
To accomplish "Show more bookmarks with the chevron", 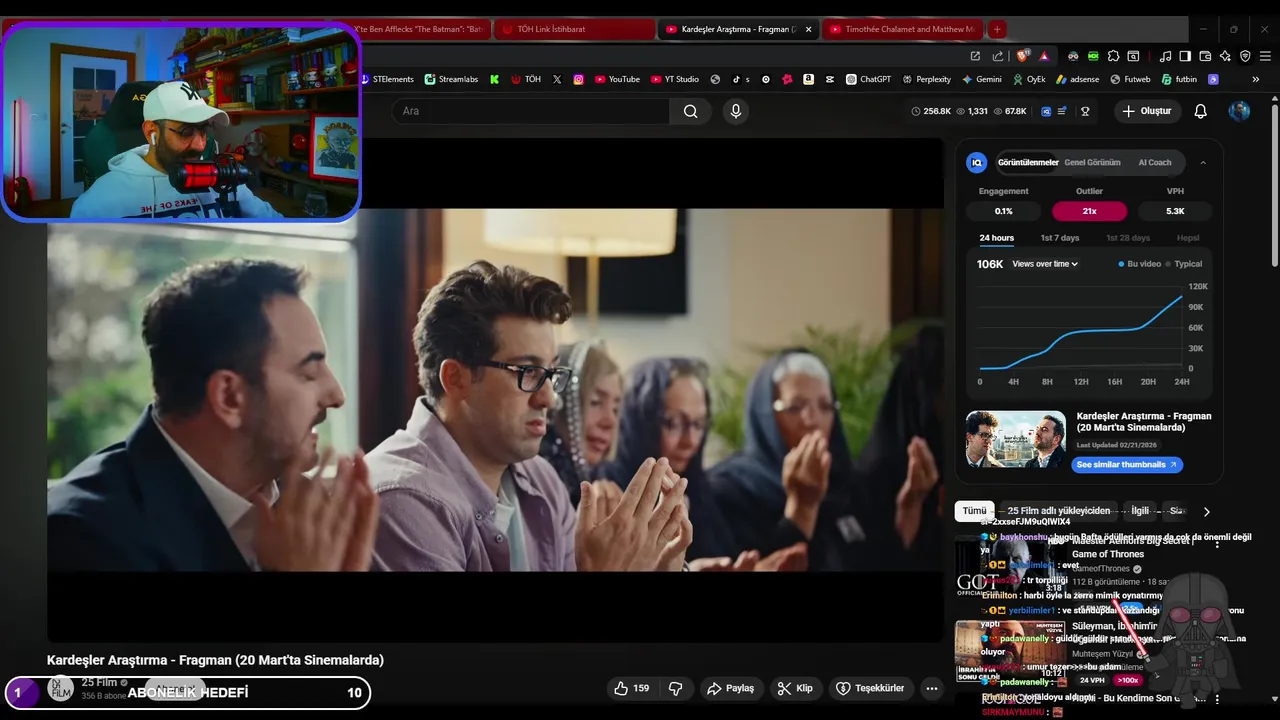I will (x=1256, y=79).
